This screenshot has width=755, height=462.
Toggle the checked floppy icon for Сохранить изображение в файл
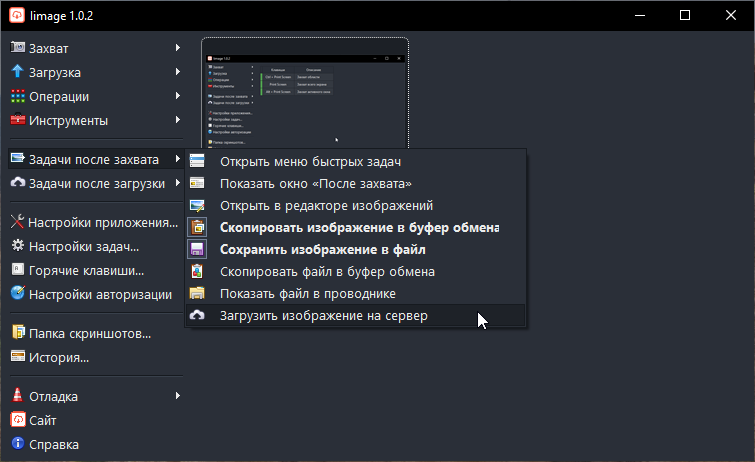point(197,249)
